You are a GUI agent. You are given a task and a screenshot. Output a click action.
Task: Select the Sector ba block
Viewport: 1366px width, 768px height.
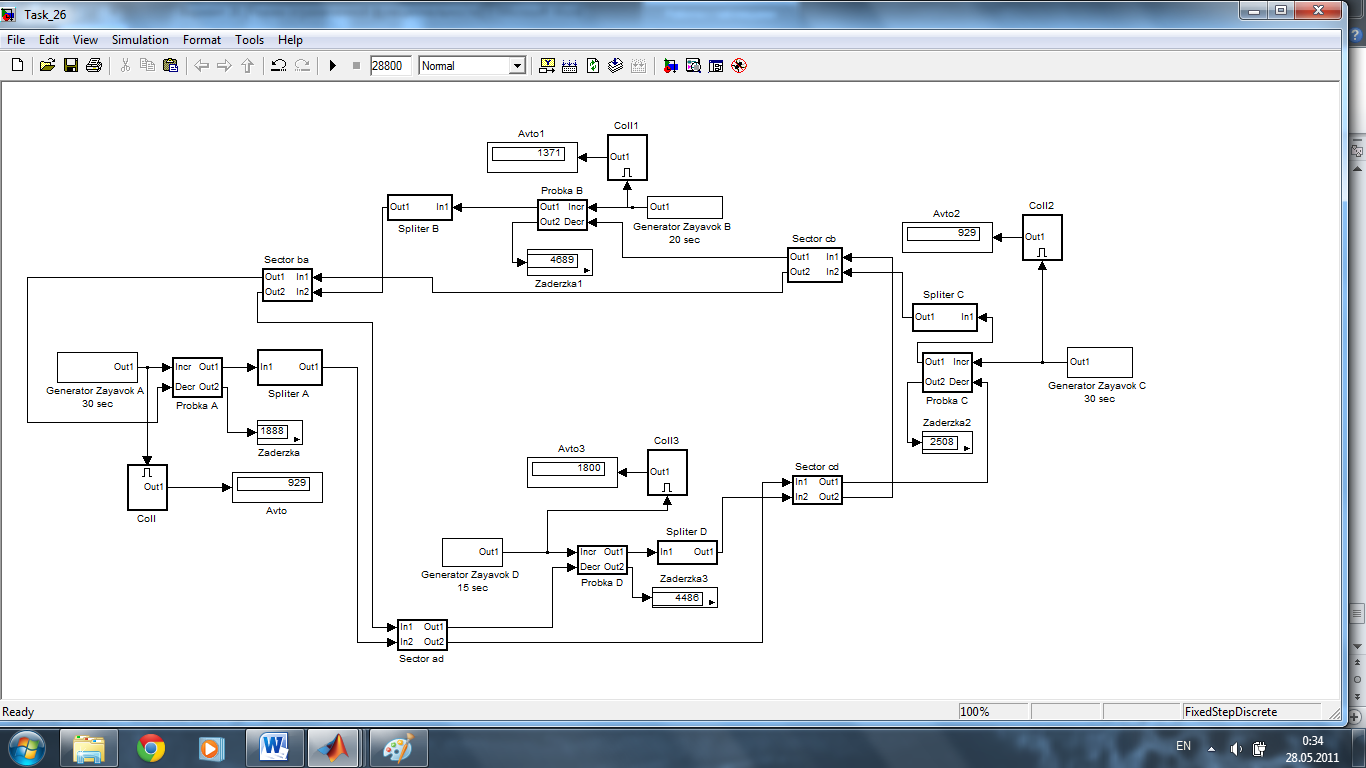point(287,284)
